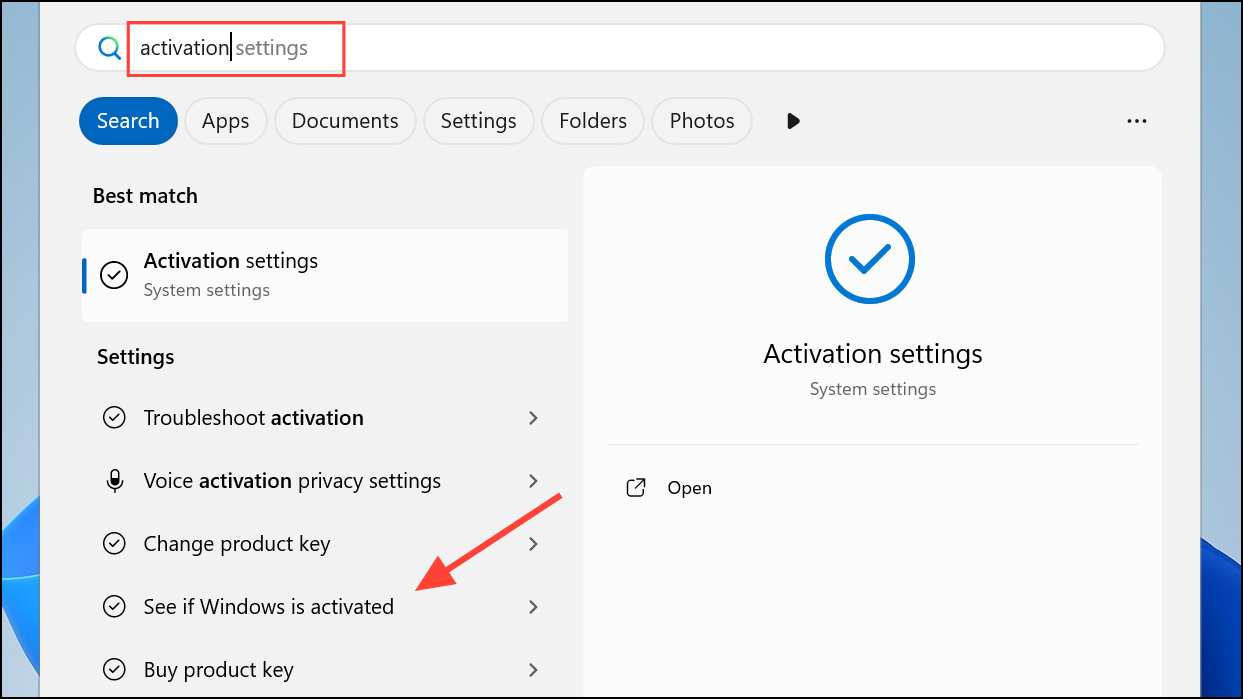Switch to the Folders filter
The width and height of the screenshot is (1243, 699).
(593, 121)
